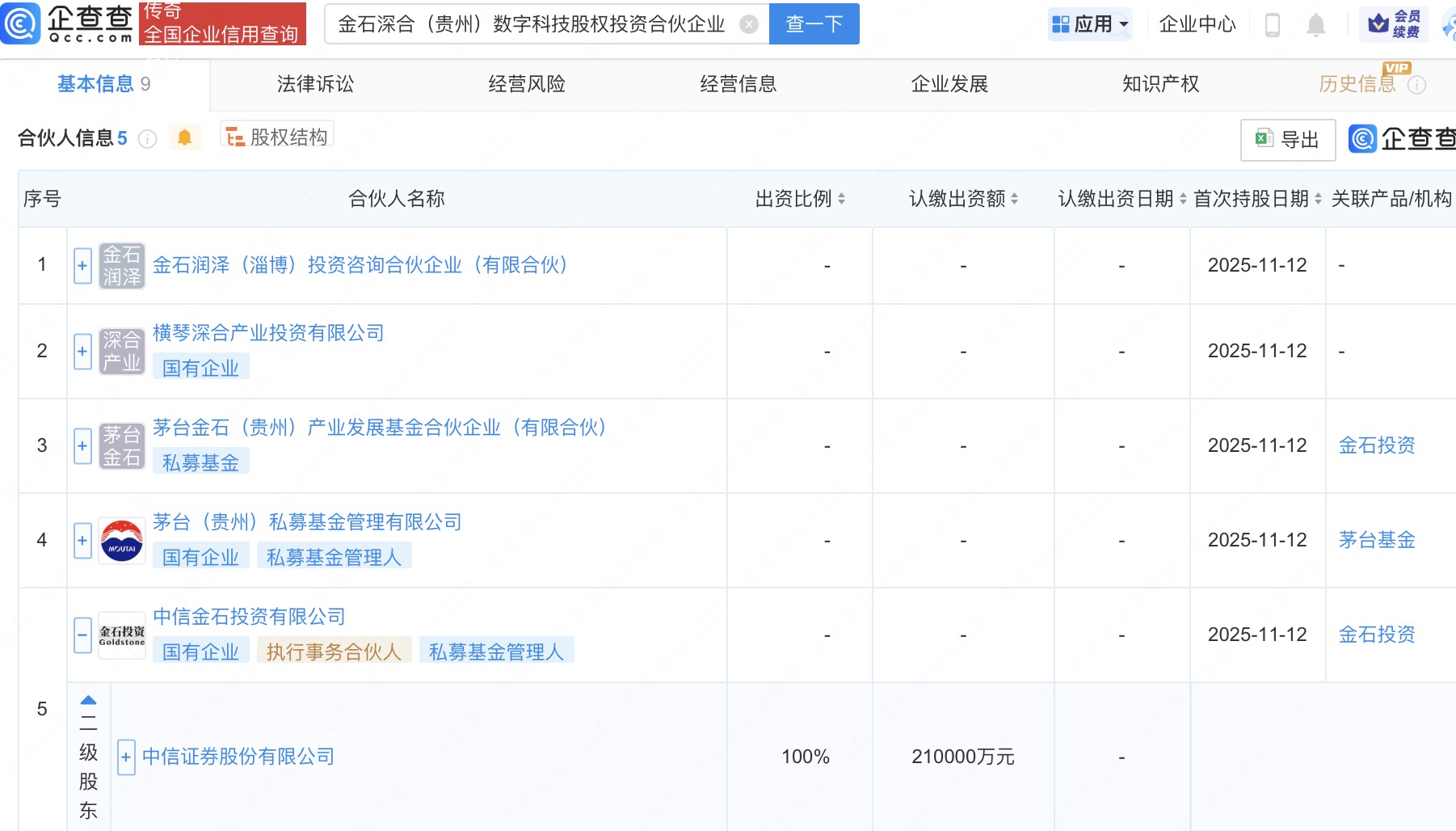Click the search input field
This screenshot has width=1456, height=831.
533,24
